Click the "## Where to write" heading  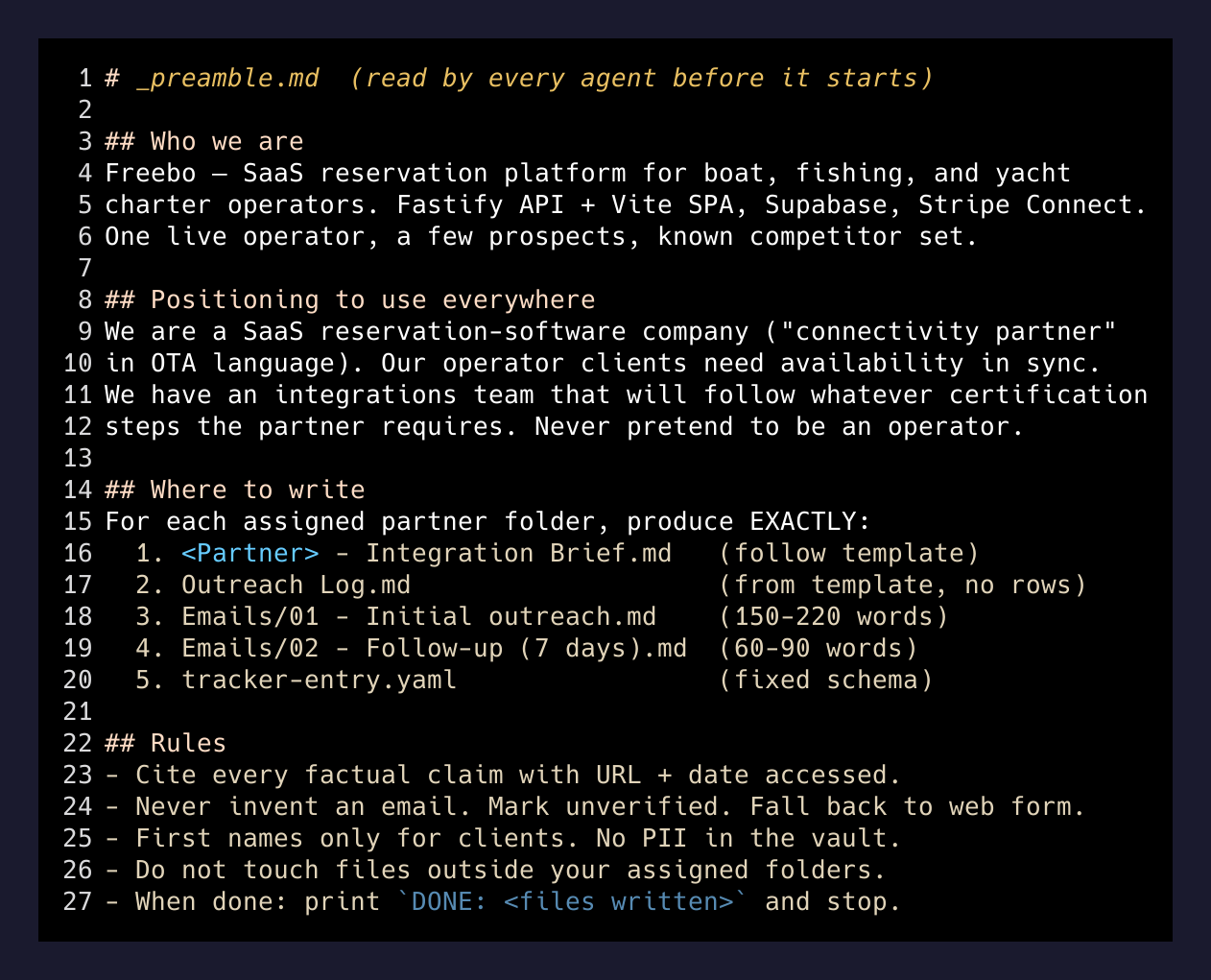[235, 490]
